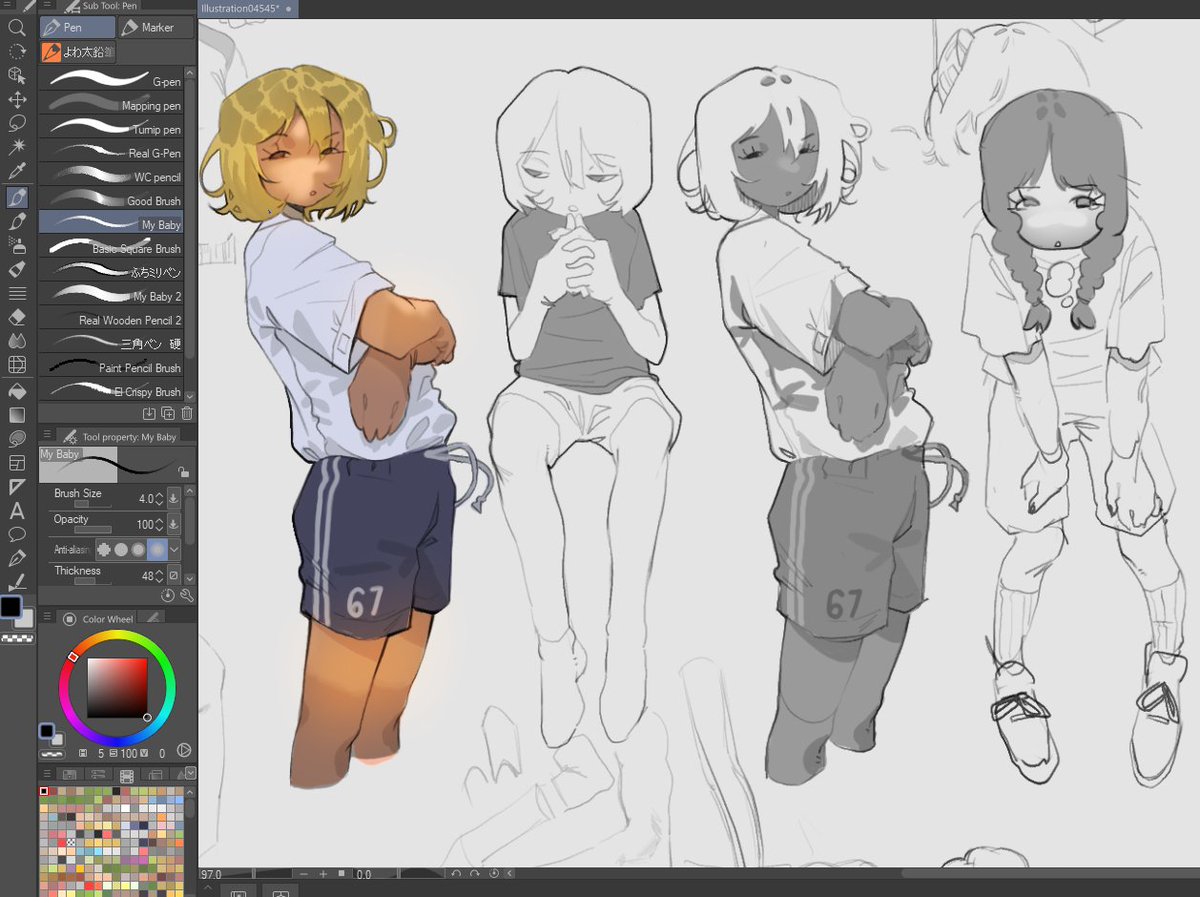Adjust Brush Size stepper arrows
Screen dimensions: 1200x897
click(158, 498)
